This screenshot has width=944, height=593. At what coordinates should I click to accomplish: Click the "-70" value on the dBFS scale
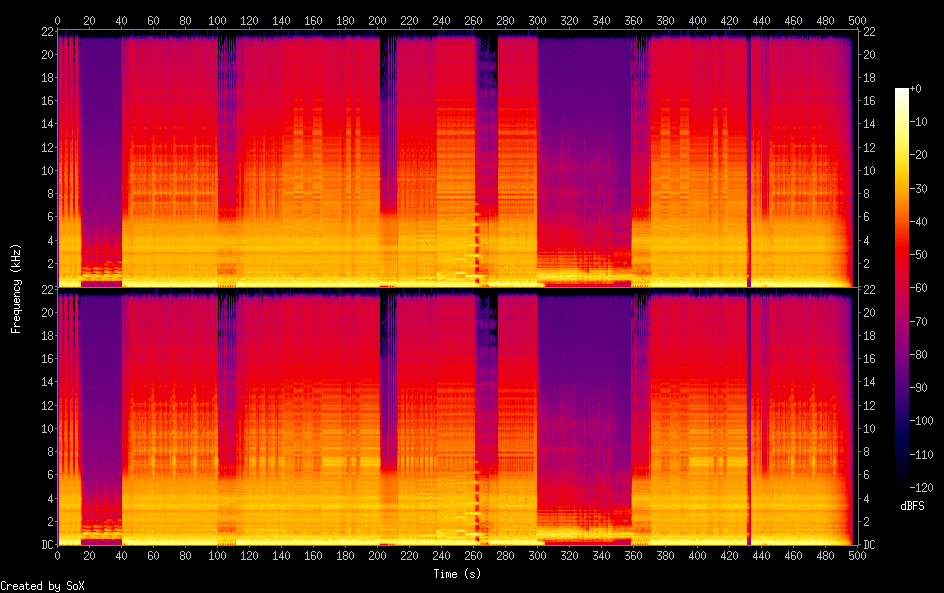coord(918,321)
